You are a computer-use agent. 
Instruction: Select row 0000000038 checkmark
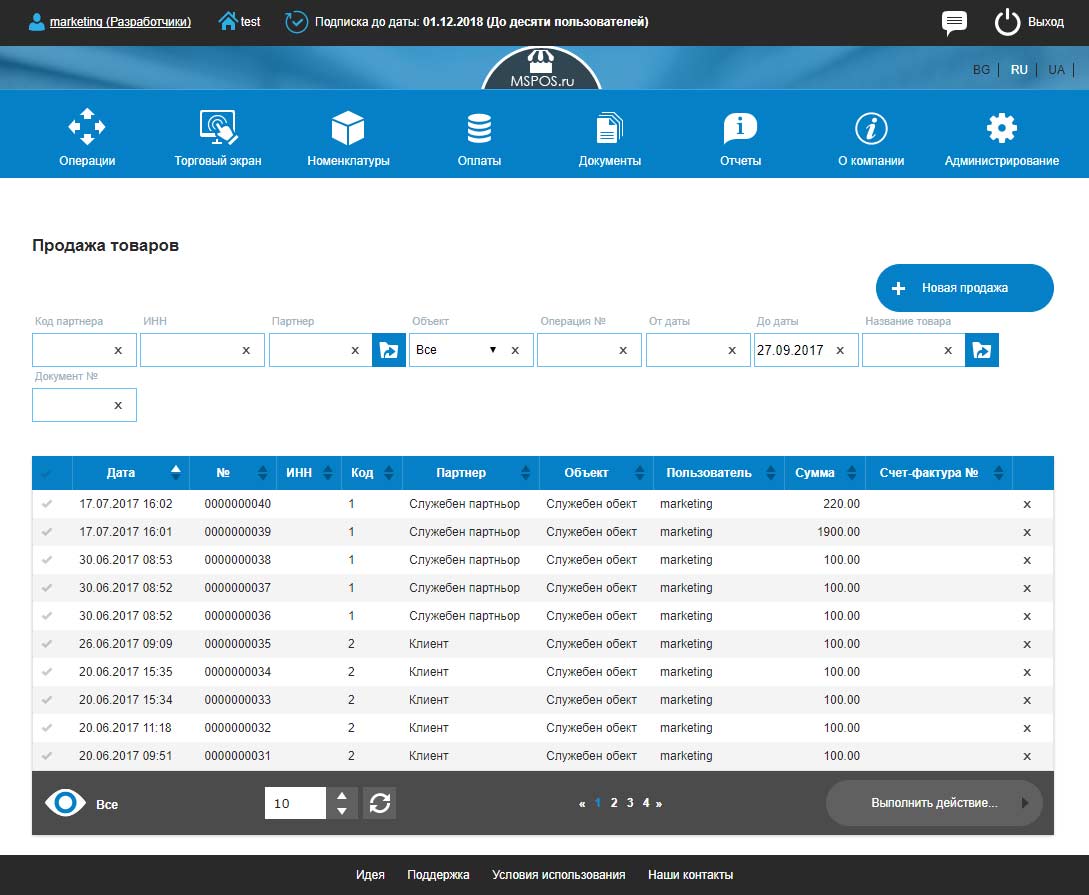point(47,560)
